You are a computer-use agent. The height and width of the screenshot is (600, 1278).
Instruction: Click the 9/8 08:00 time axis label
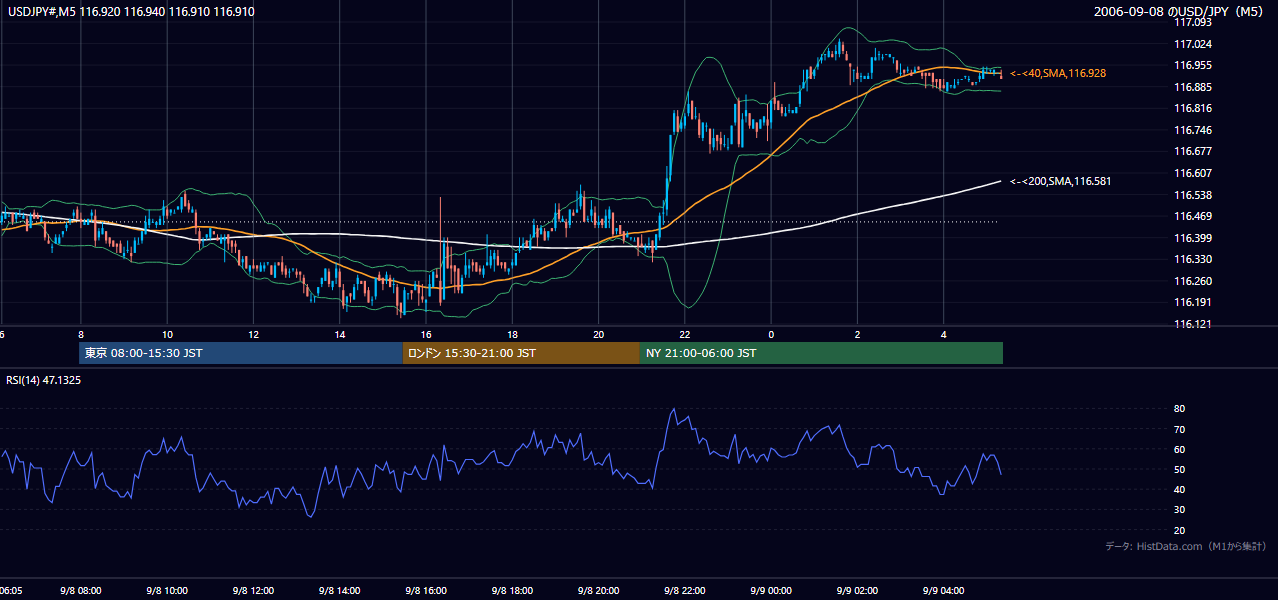(80, 590)
